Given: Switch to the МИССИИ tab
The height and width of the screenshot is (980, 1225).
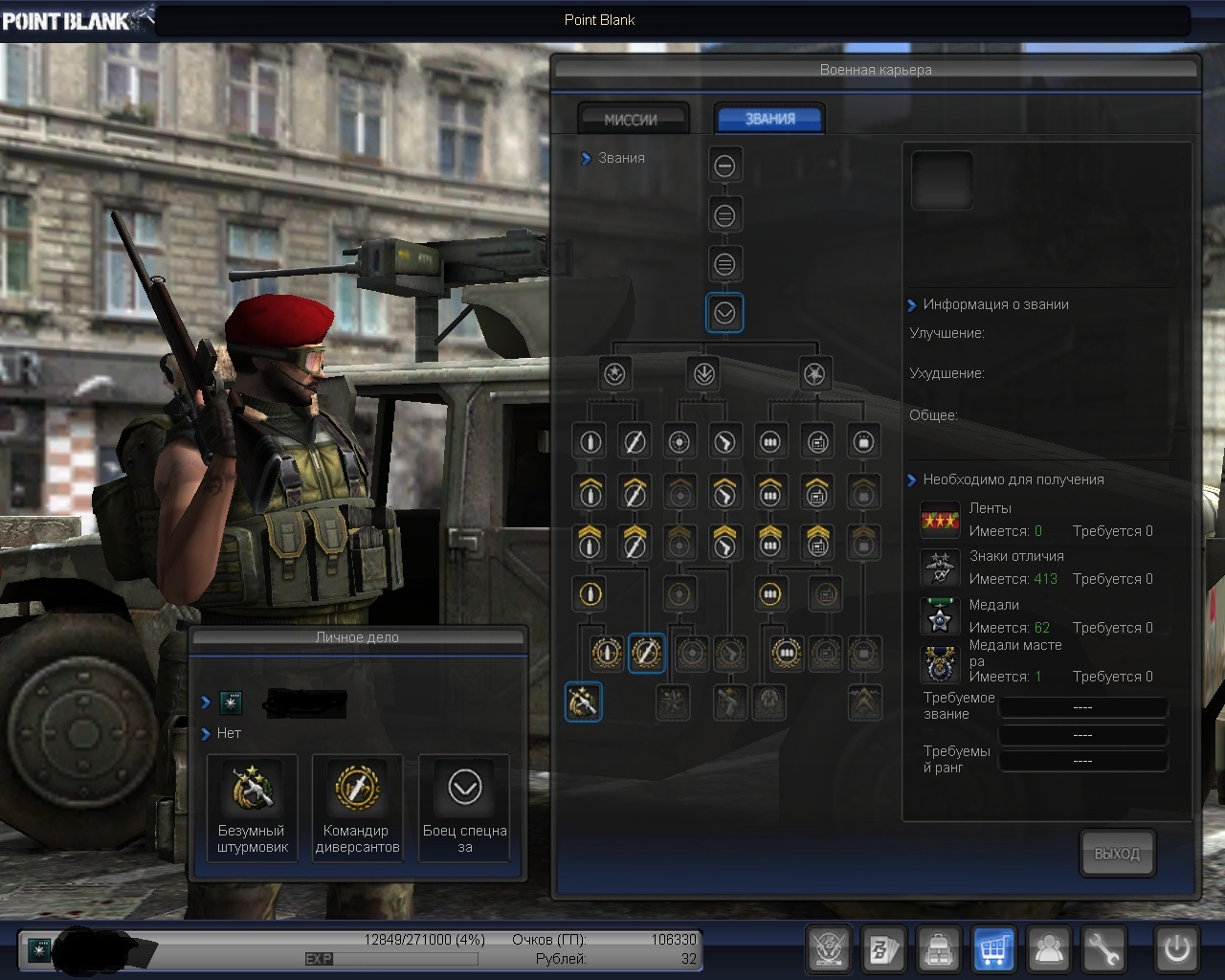Looking at the screenshot, I should (x=633, y=120).
